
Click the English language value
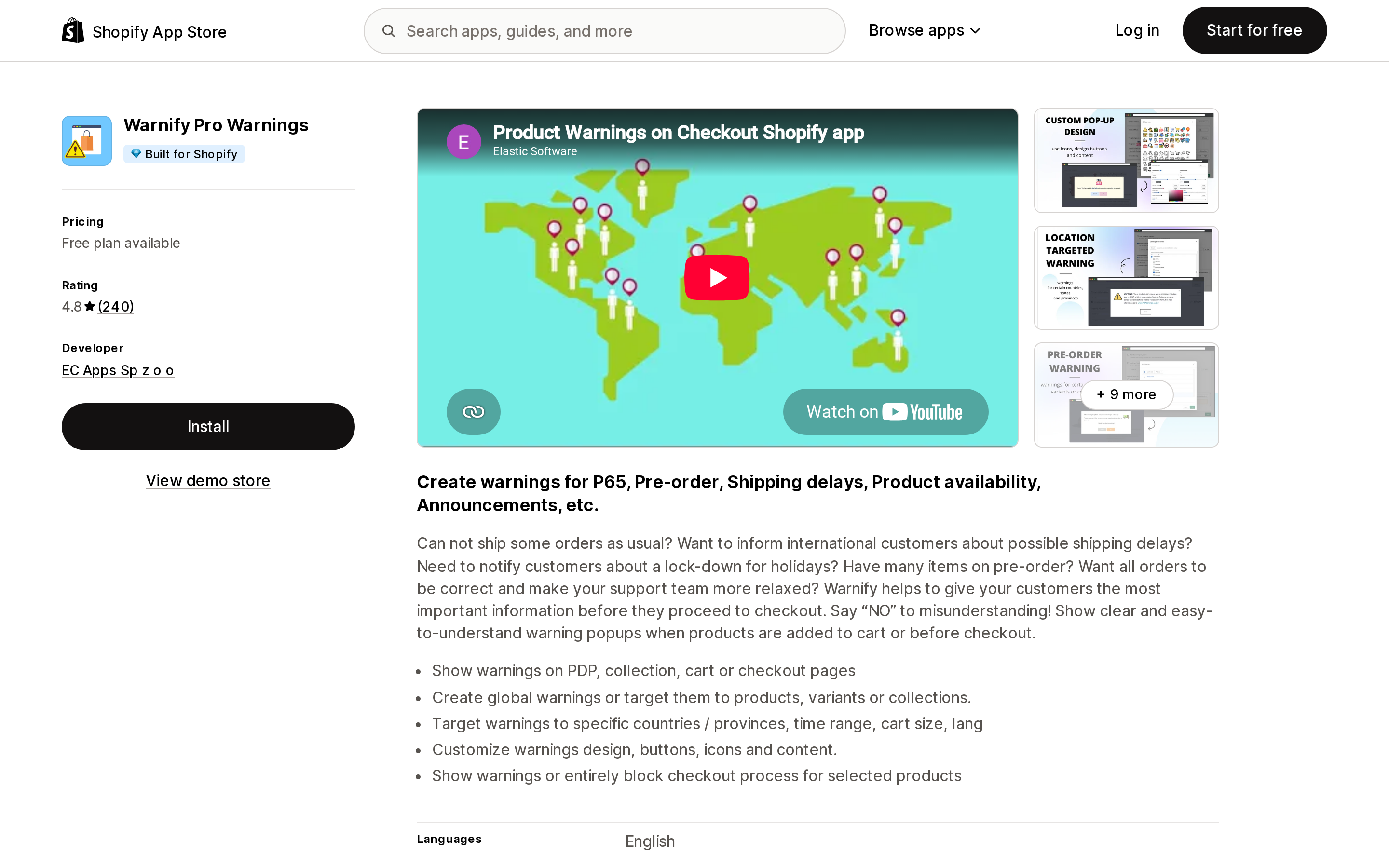pos(650,841)
